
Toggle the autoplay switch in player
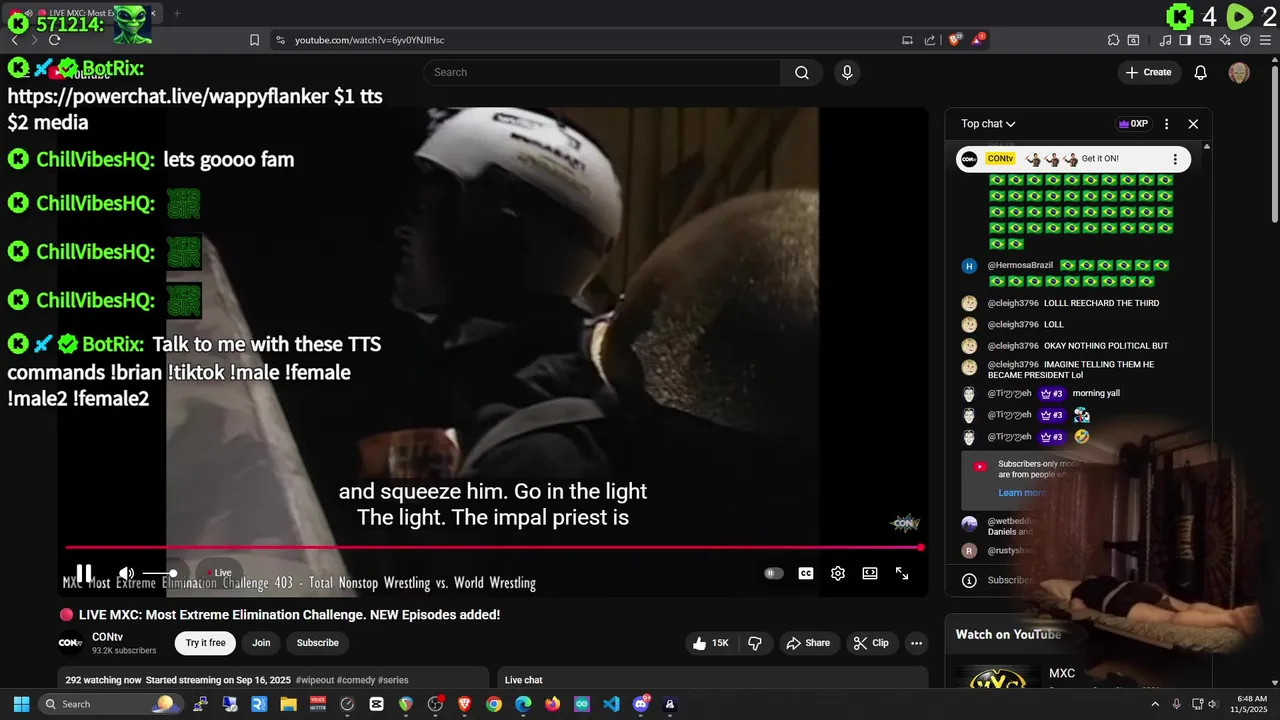(x=773, y=573)
